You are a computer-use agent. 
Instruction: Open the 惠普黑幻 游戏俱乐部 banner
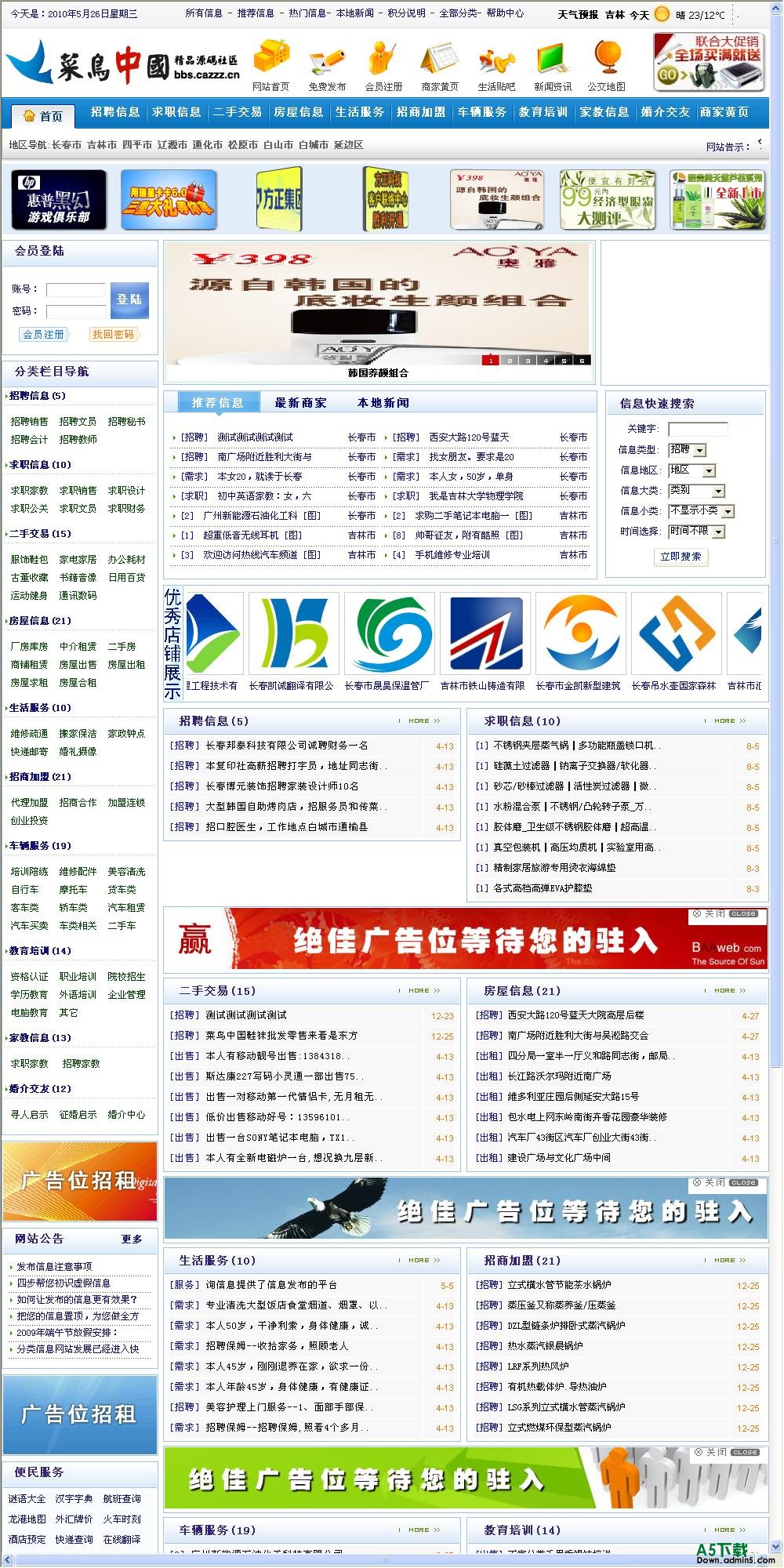(x=60, y=199)
